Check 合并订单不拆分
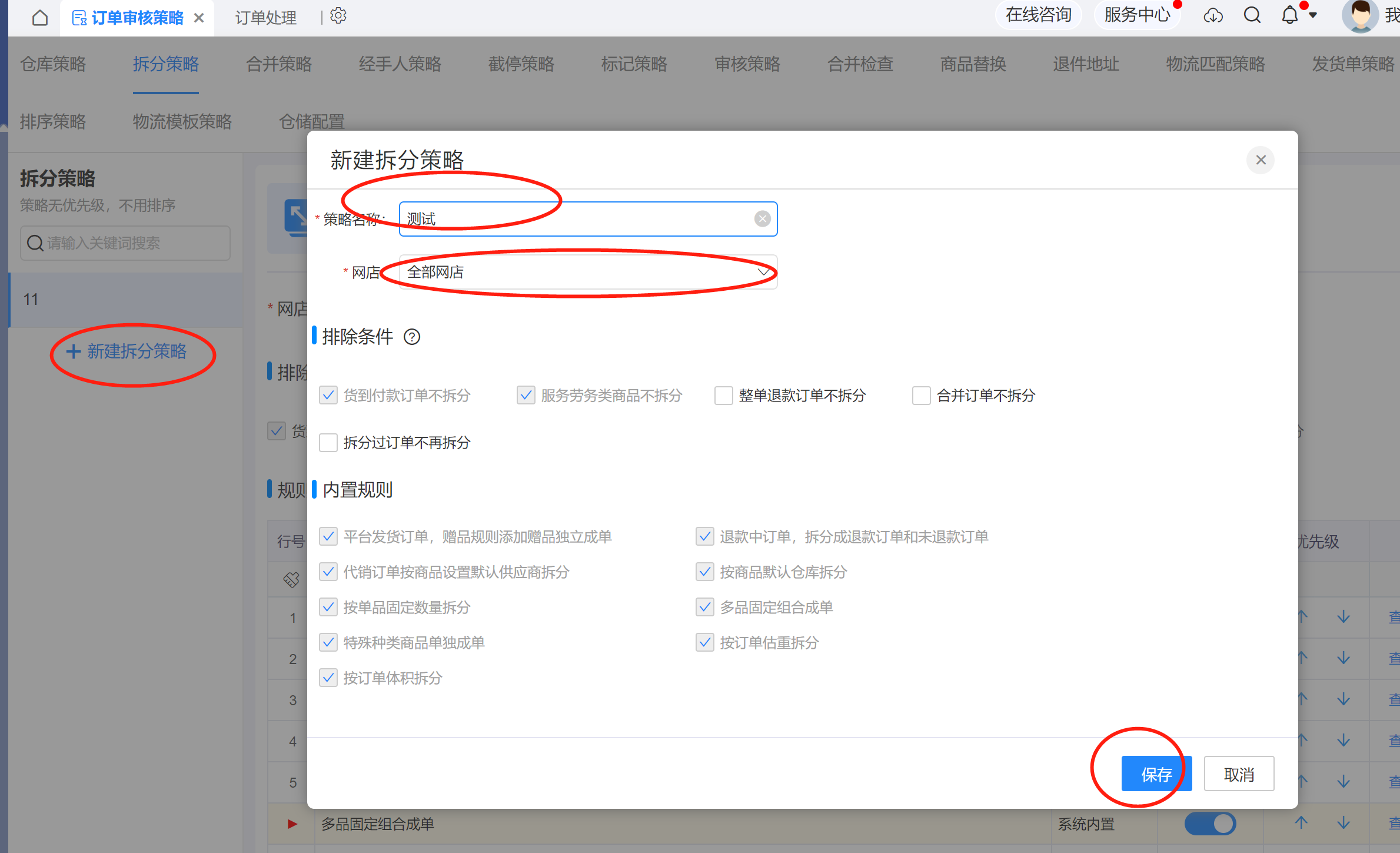The height and width of the screenshot is (853, 1400). (921, 396)
